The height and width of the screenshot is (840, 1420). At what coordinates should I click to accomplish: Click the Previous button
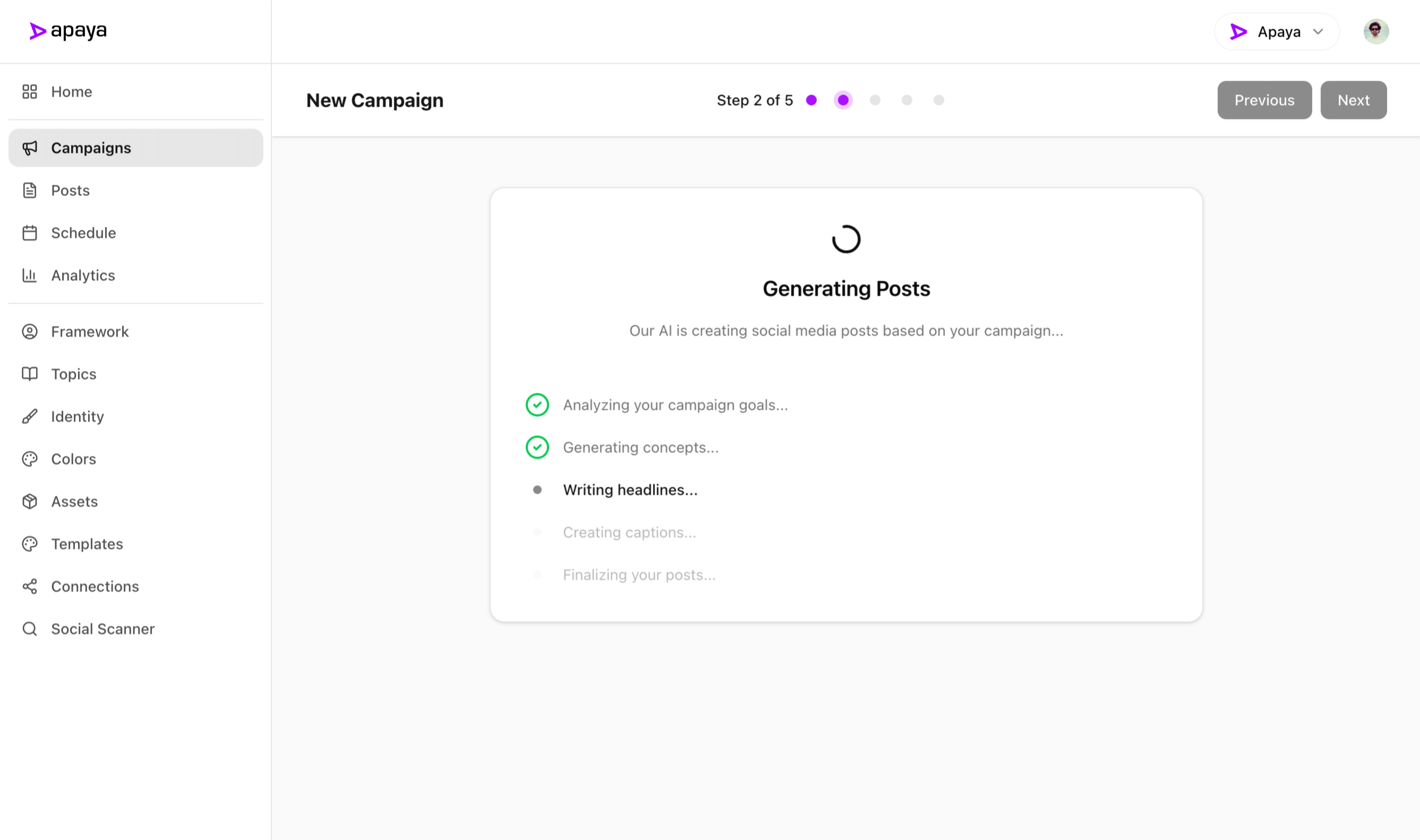1264,100
